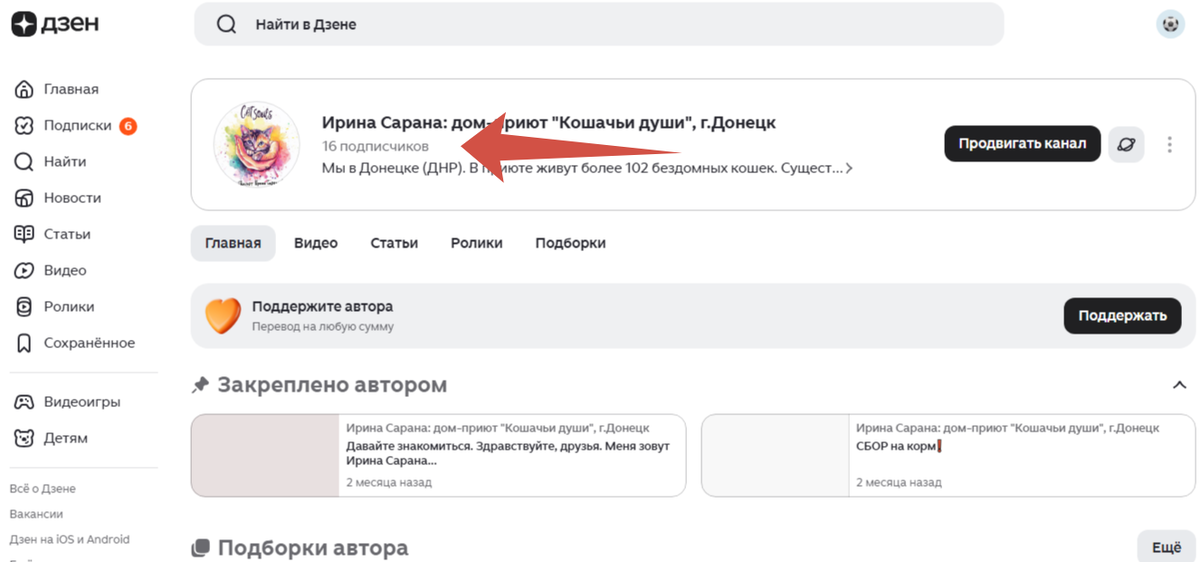Click the Поддержать button
1200x562 pixels.
point(1122,316)
